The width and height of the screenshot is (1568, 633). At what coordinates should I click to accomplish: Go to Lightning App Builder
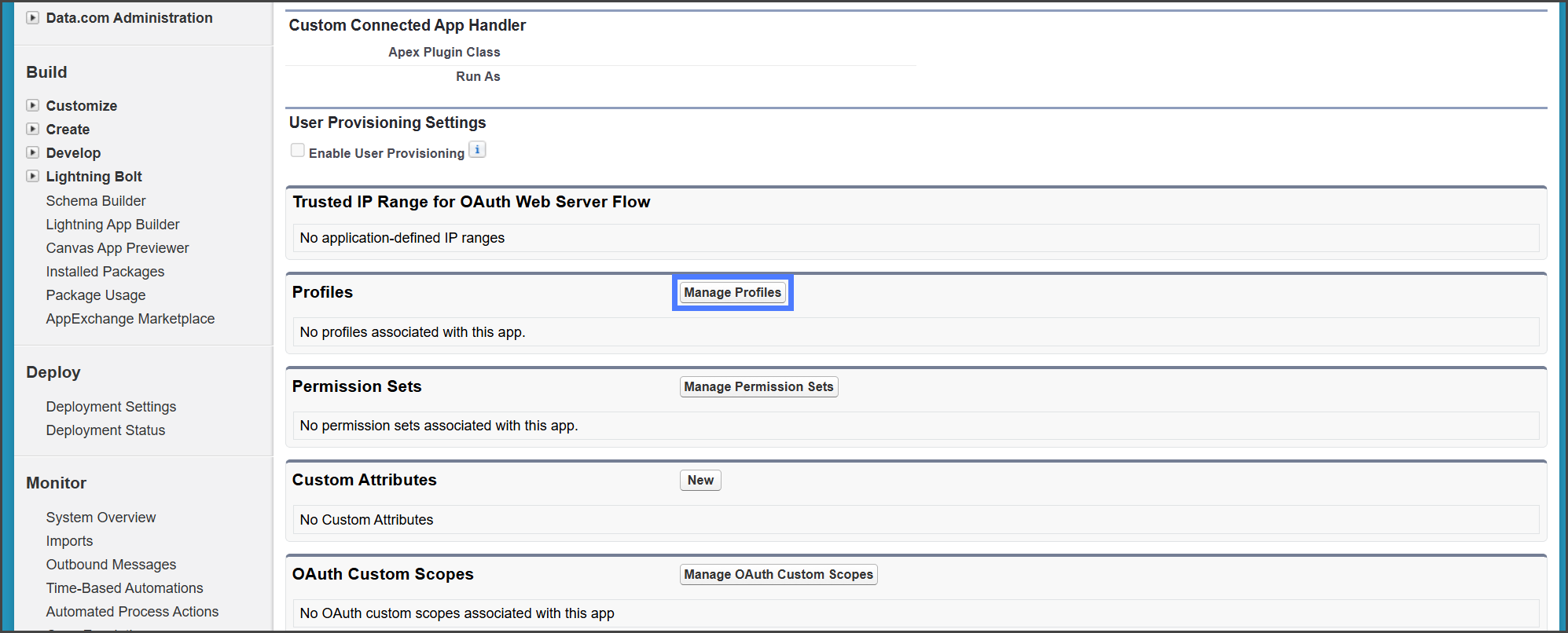pos(112,225)
